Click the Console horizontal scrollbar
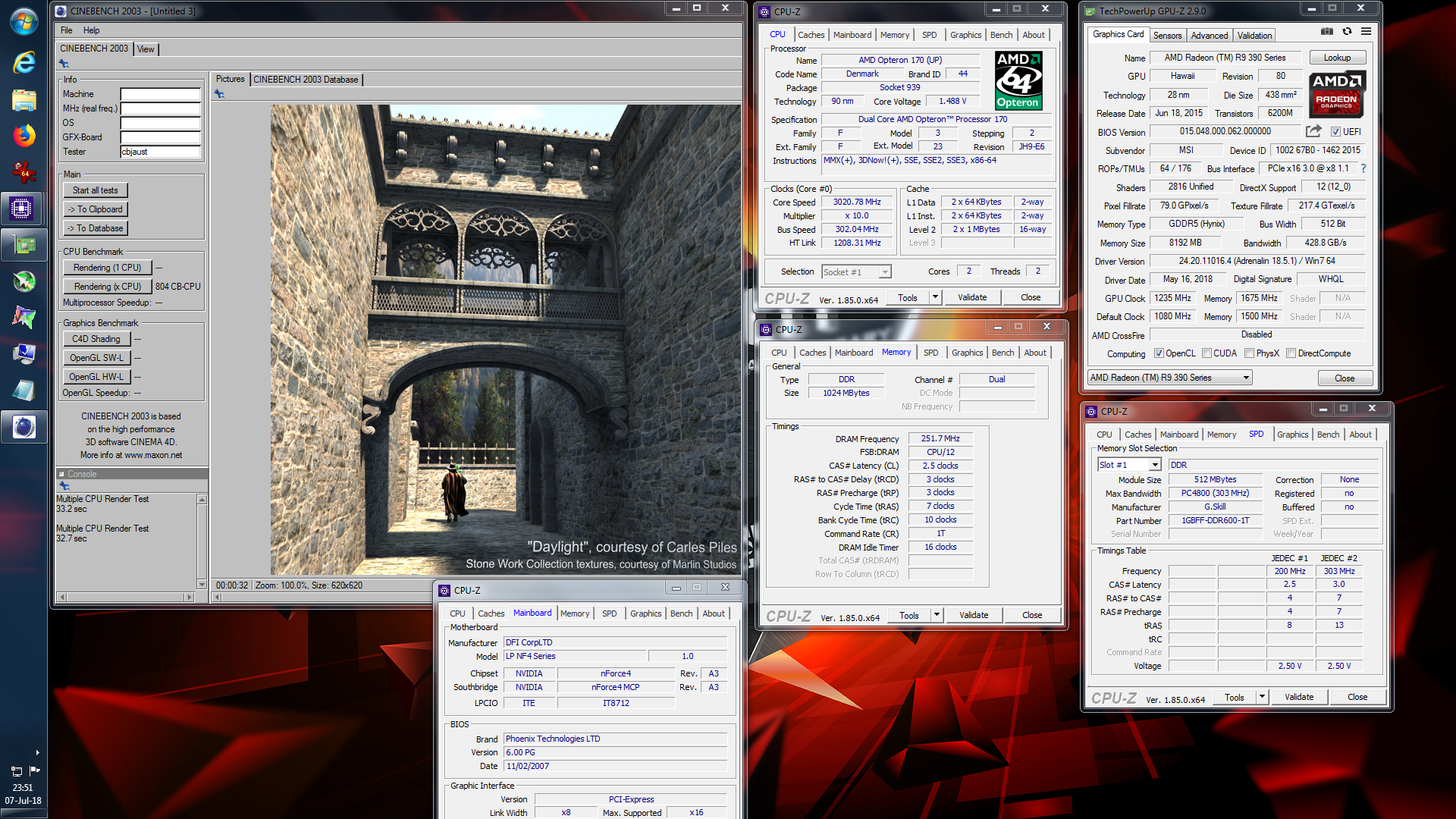The width and height of the screenshot is (1456, 819). (126, 597)
